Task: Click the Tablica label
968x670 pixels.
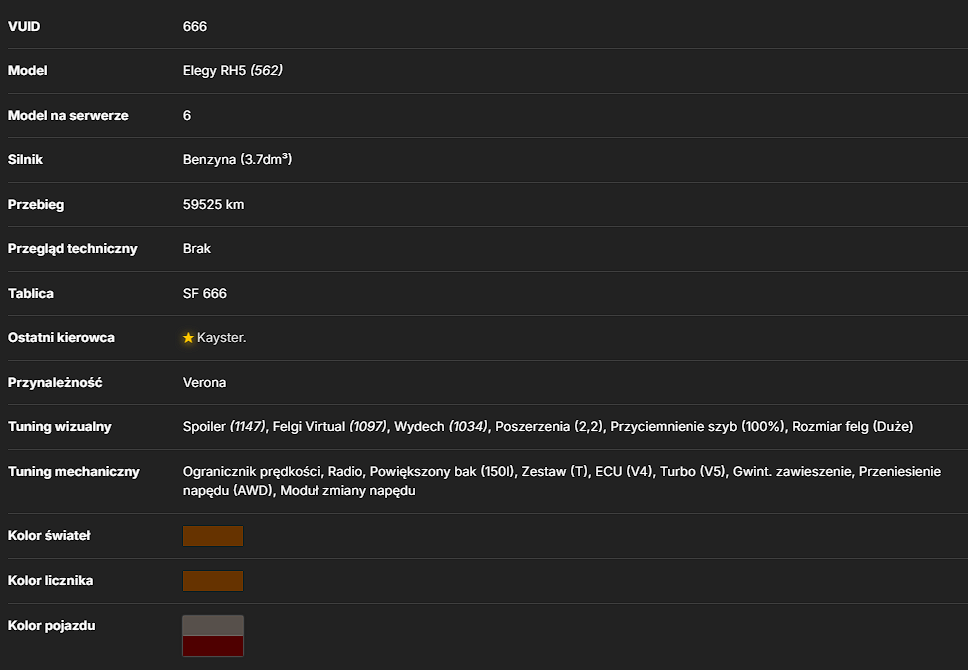Action: pyautogui.click(x=31, y=293)
